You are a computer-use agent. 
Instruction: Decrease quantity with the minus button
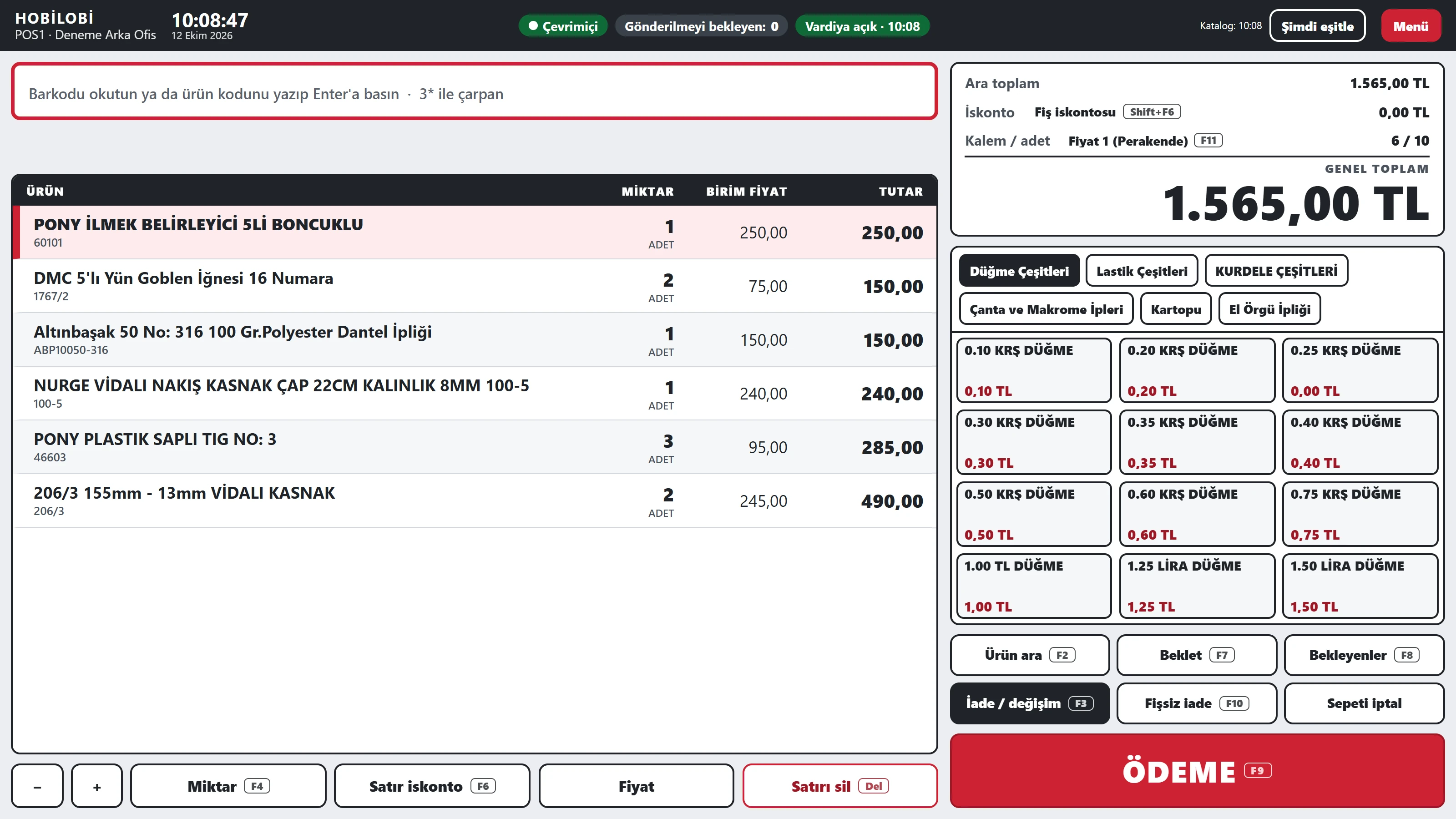click(37, 786)
